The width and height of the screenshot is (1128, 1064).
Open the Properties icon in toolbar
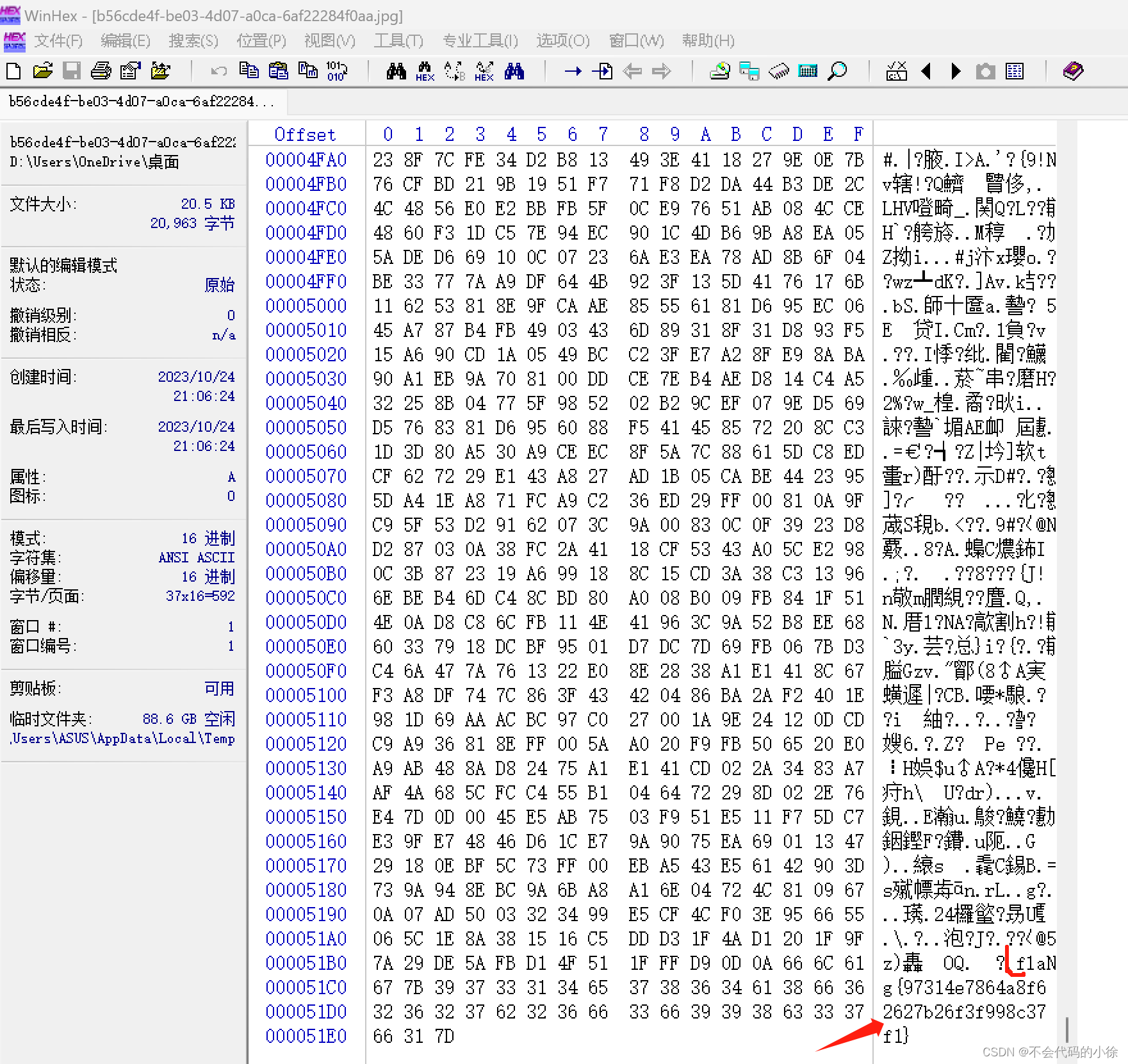(131, 70)
